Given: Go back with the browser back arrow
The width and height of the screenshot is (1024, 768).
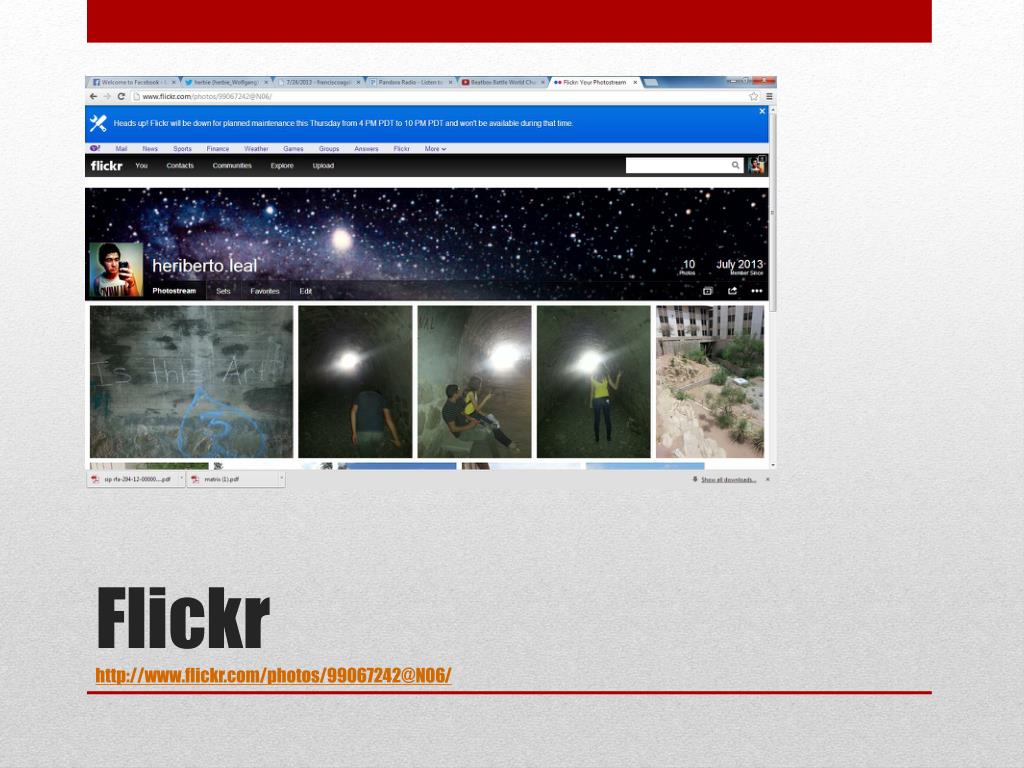Looking at the screenshot, I should (93, 96).
